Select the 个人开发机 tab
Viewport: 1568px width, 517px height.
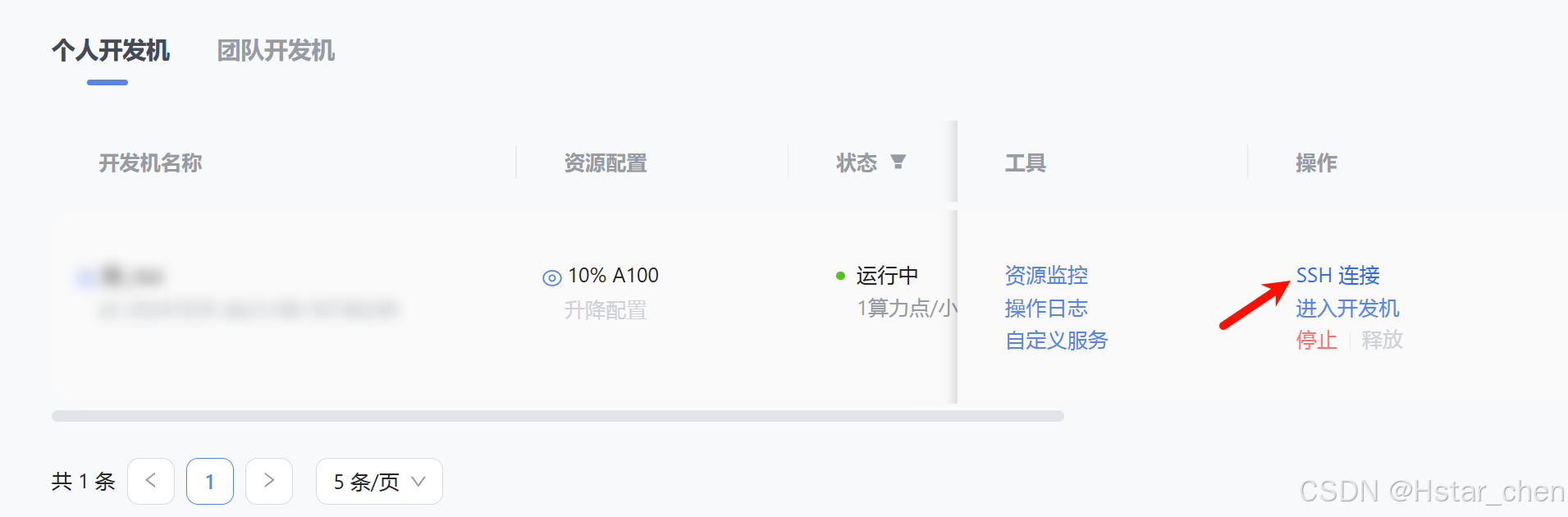[112, 51]
